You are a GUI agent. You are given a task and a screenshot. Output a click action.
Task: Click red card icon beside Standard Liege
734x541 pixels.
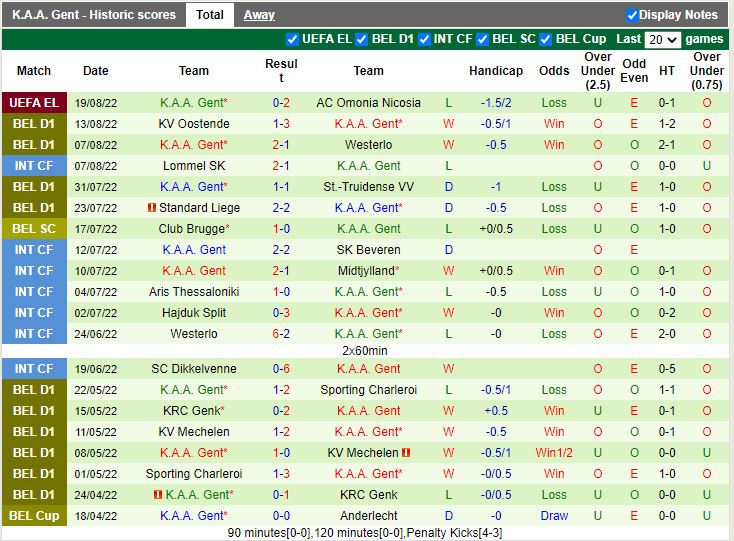pos(152,207)
